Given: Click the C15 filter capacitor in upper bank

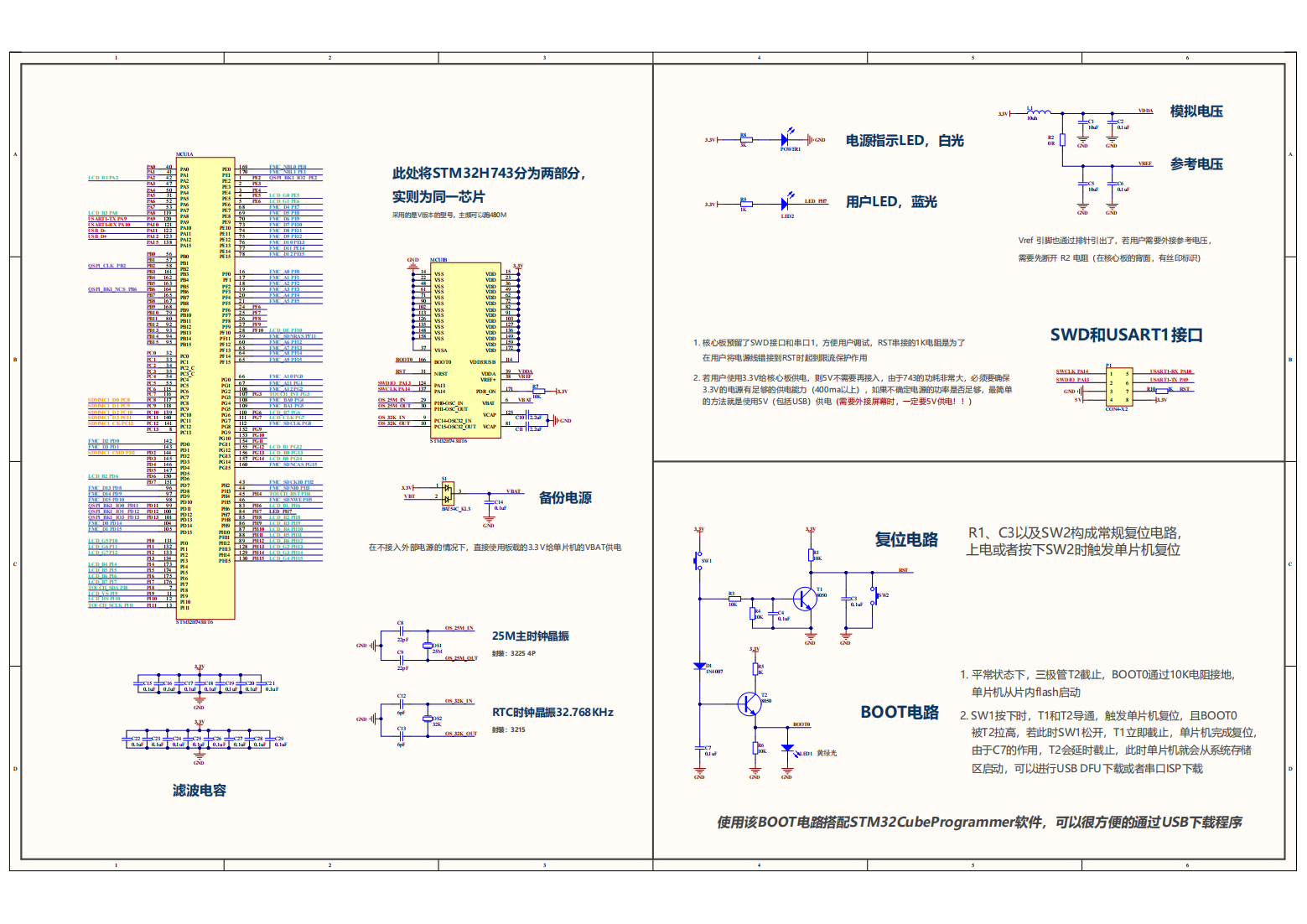Looking at the screenshot, I should [138, 684].
